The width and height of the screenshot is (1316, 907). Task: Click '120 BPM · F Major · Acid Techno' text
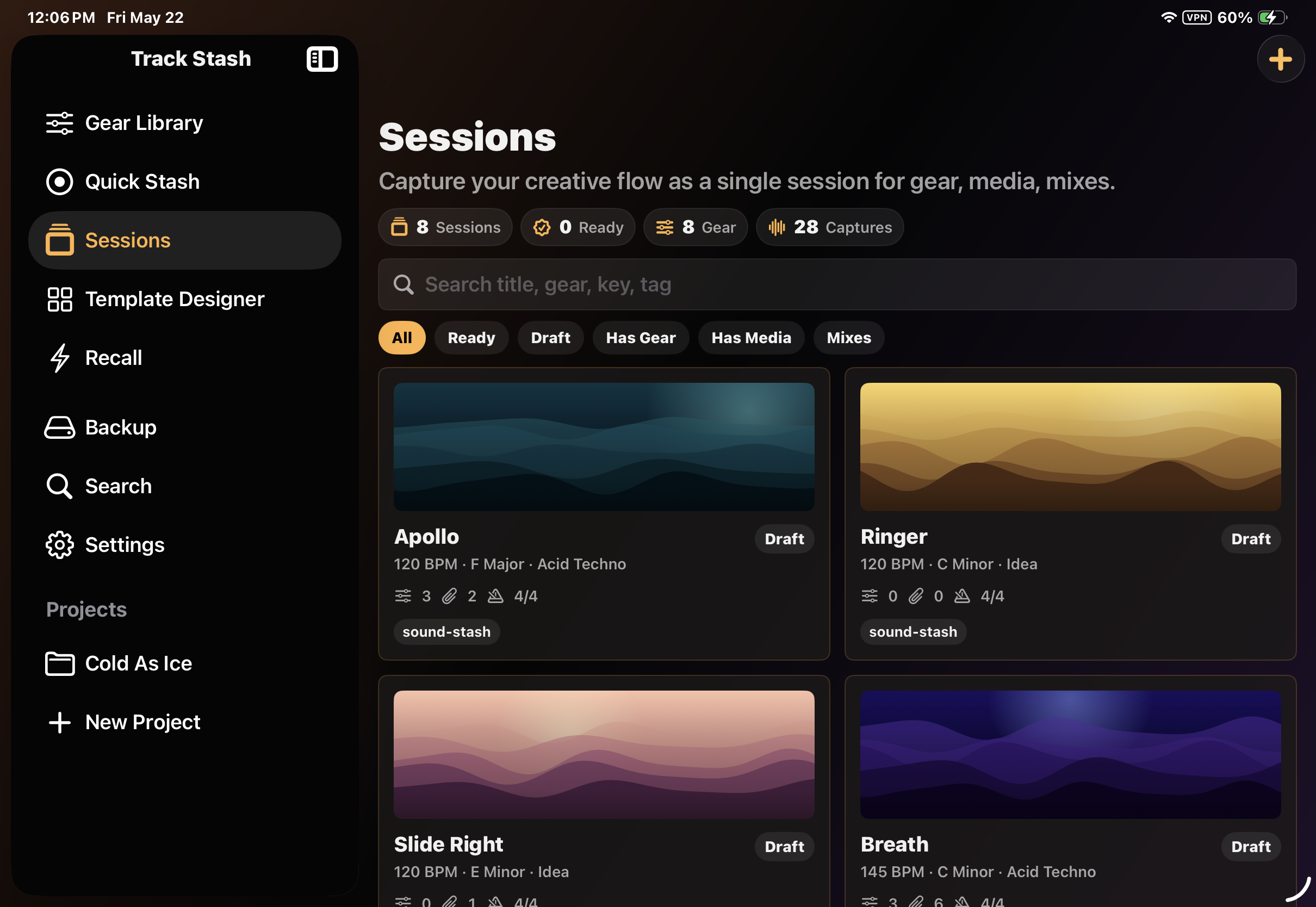click(510, 565)
